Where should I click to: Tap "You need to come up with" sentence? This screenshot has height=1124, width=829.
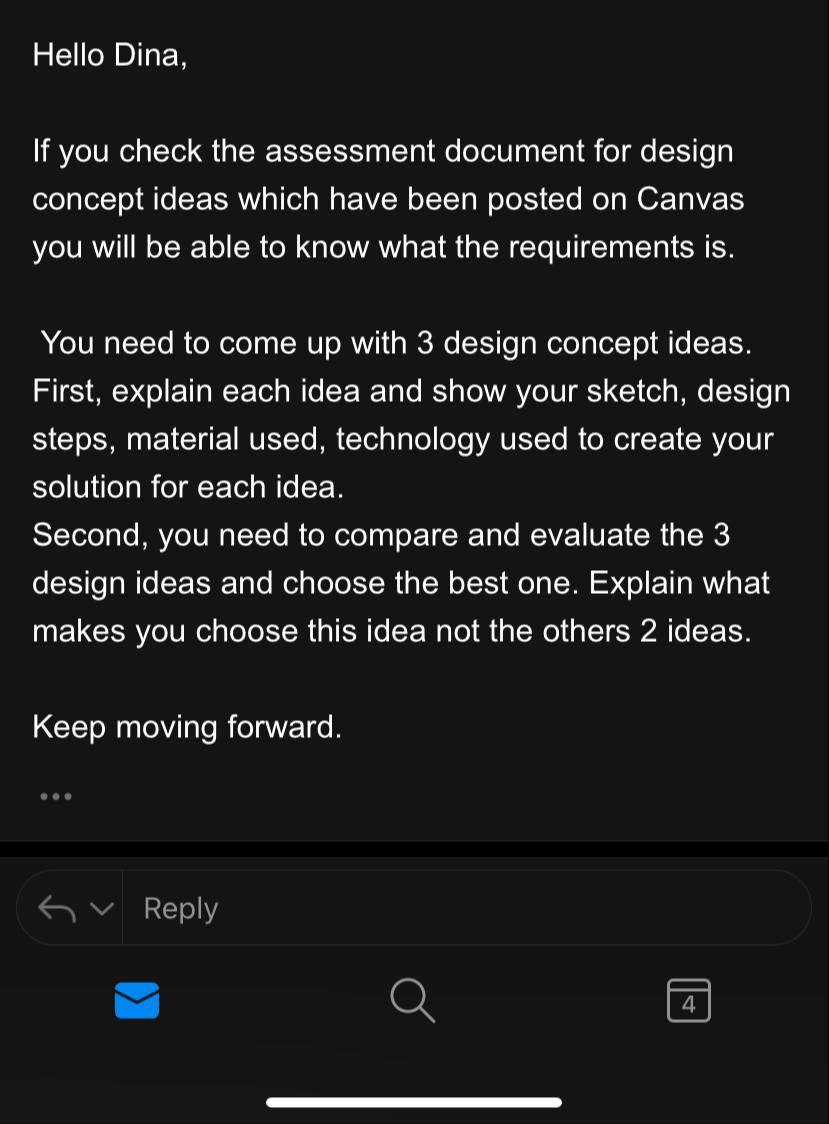[397, 343]
